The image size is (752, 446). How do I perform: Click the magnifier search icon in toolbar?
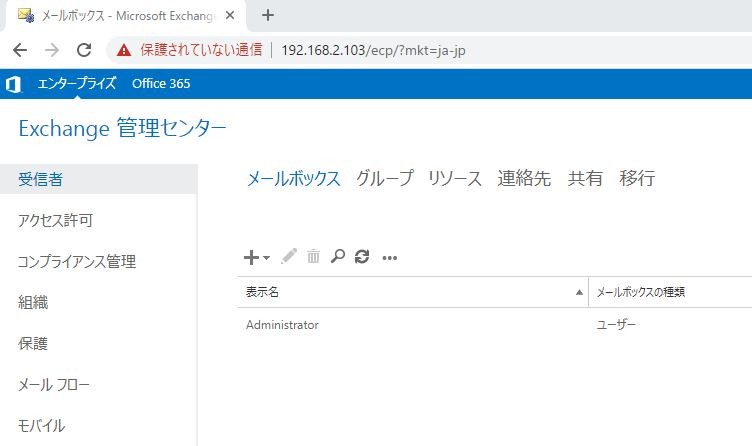(338, 256)
